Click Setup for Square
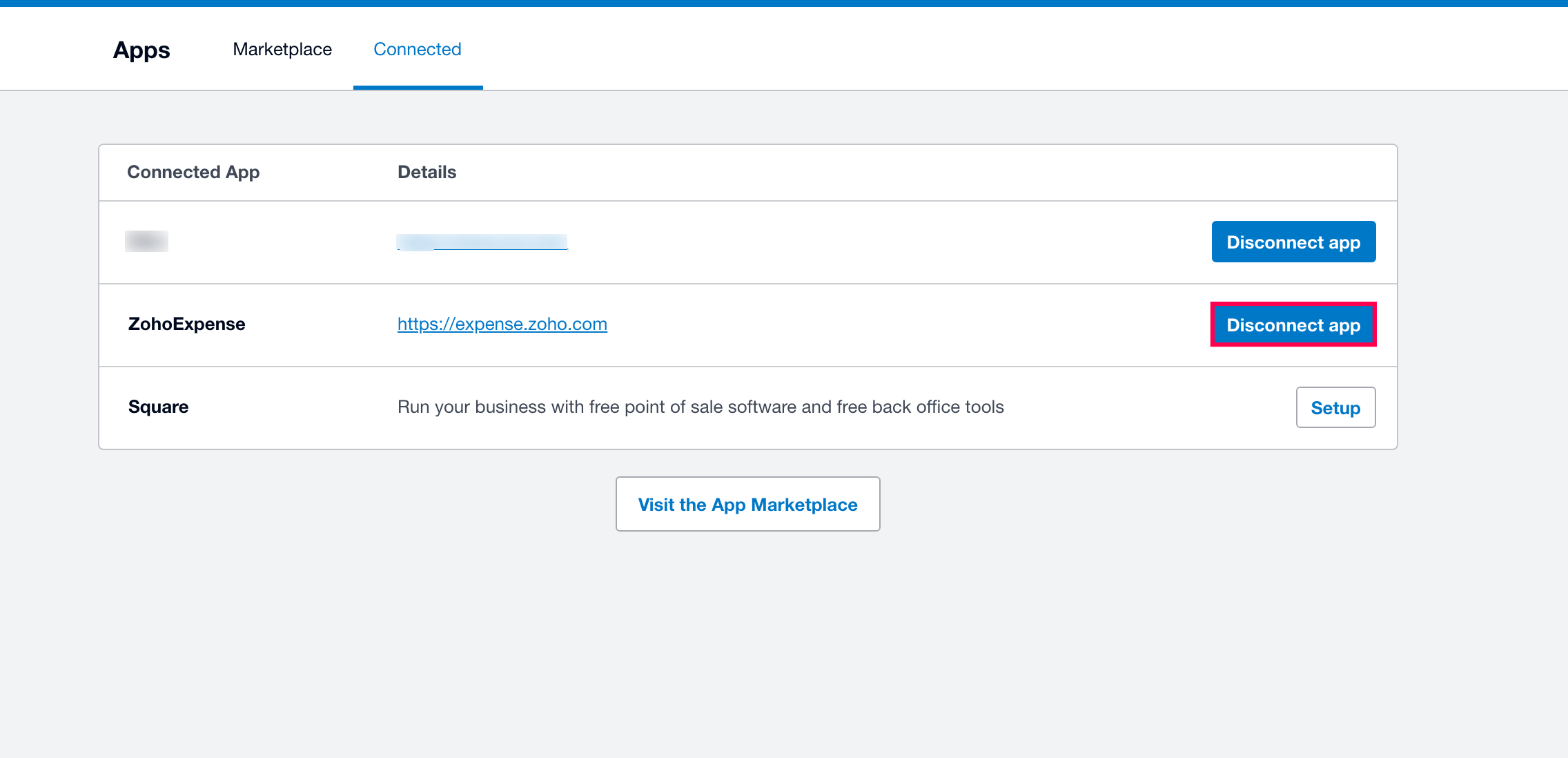Viewport: 1568px width, 758px height. pyautogui.click(x=1335, y=407)
